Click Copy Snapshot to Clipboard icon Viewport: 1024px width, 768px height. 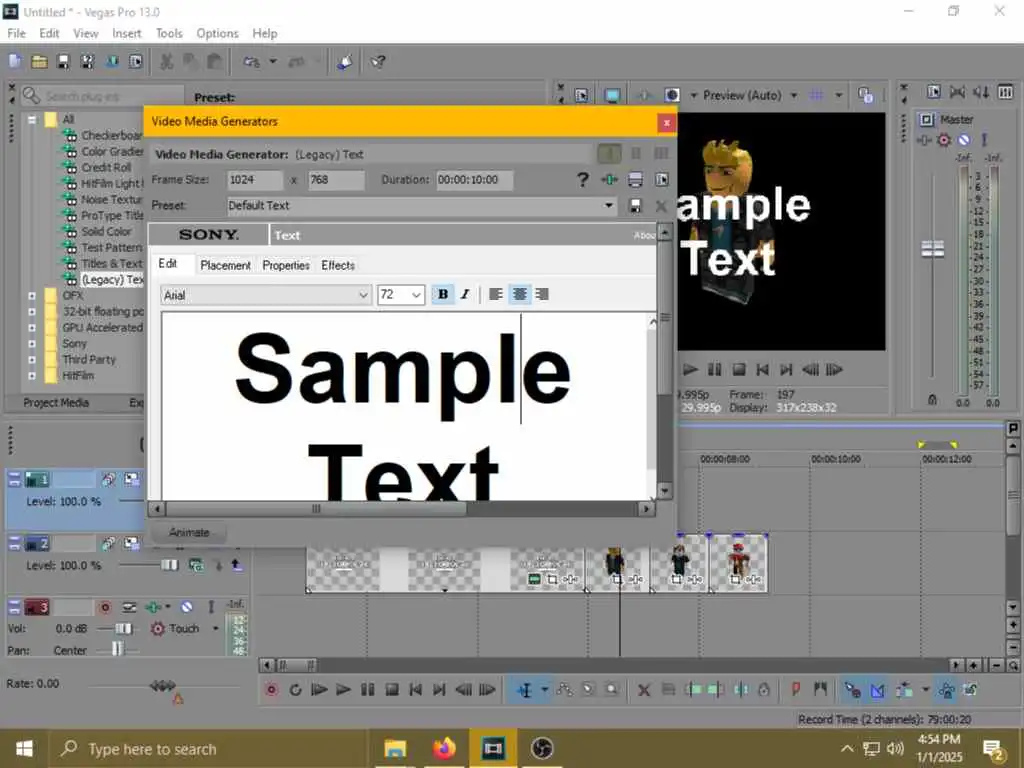point(865,95)
